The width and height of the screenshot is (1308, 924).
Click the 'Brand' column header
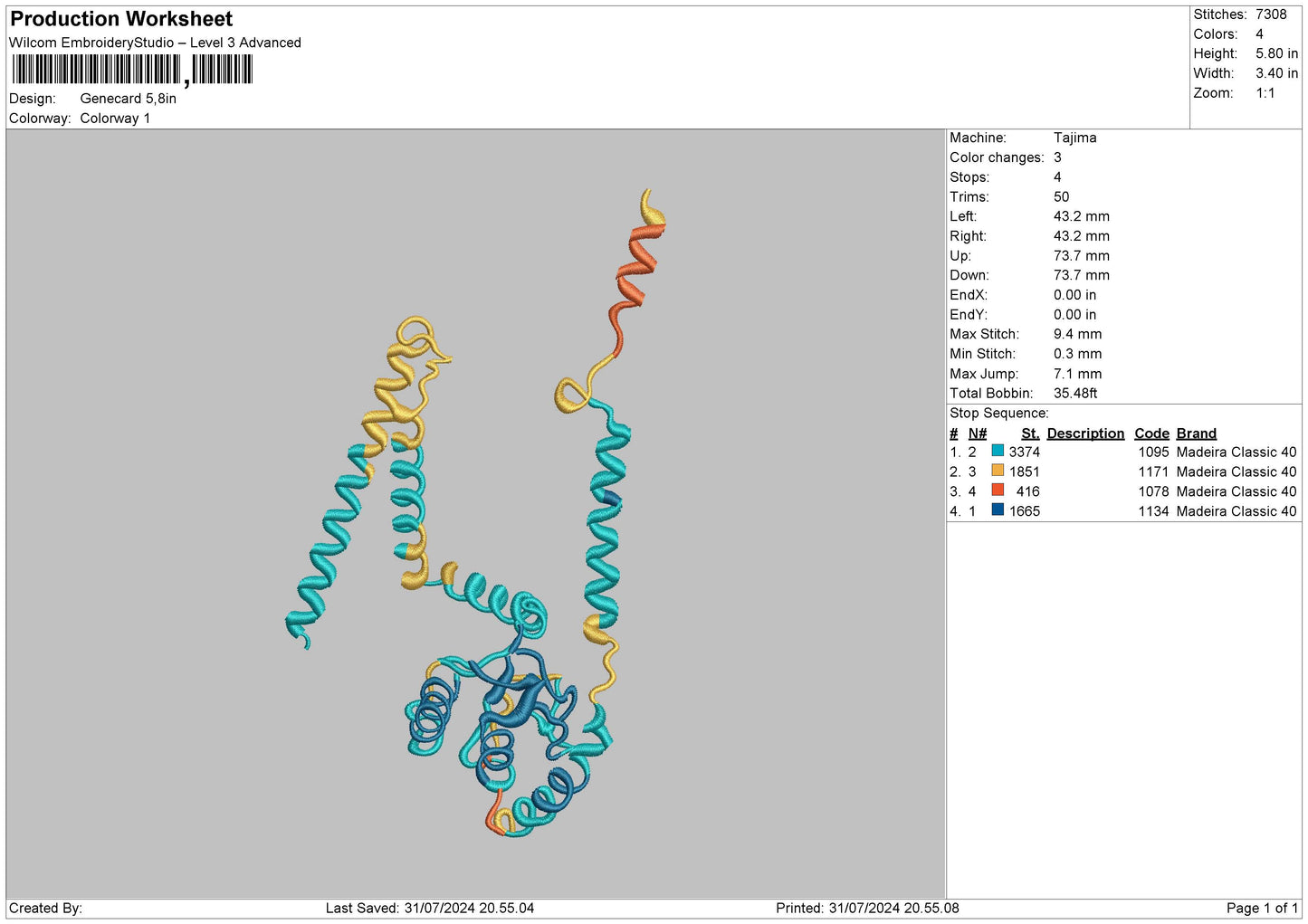(x=1197, y=433)
